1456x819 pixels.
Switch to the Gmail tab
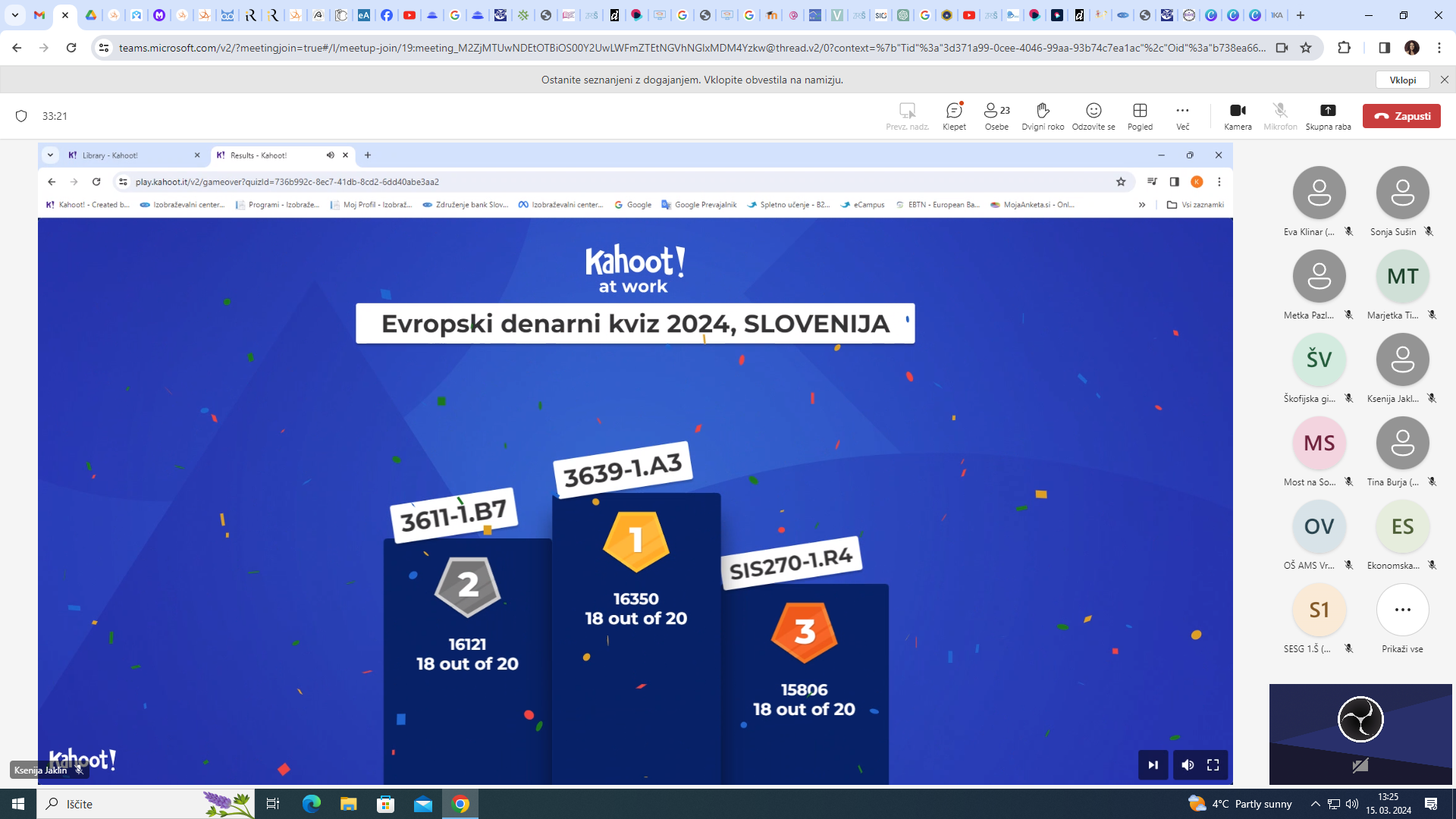coord(39,15)
